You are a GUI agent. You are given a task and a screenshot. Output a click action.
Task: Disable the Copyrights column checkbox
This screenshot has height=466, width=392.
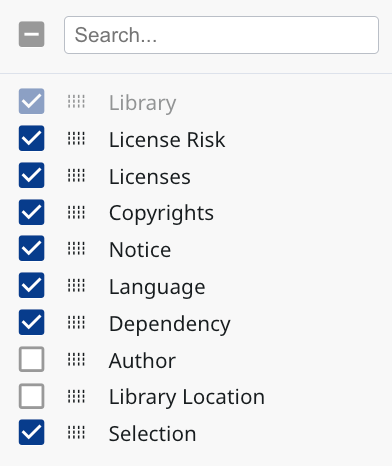pos(31,212)
